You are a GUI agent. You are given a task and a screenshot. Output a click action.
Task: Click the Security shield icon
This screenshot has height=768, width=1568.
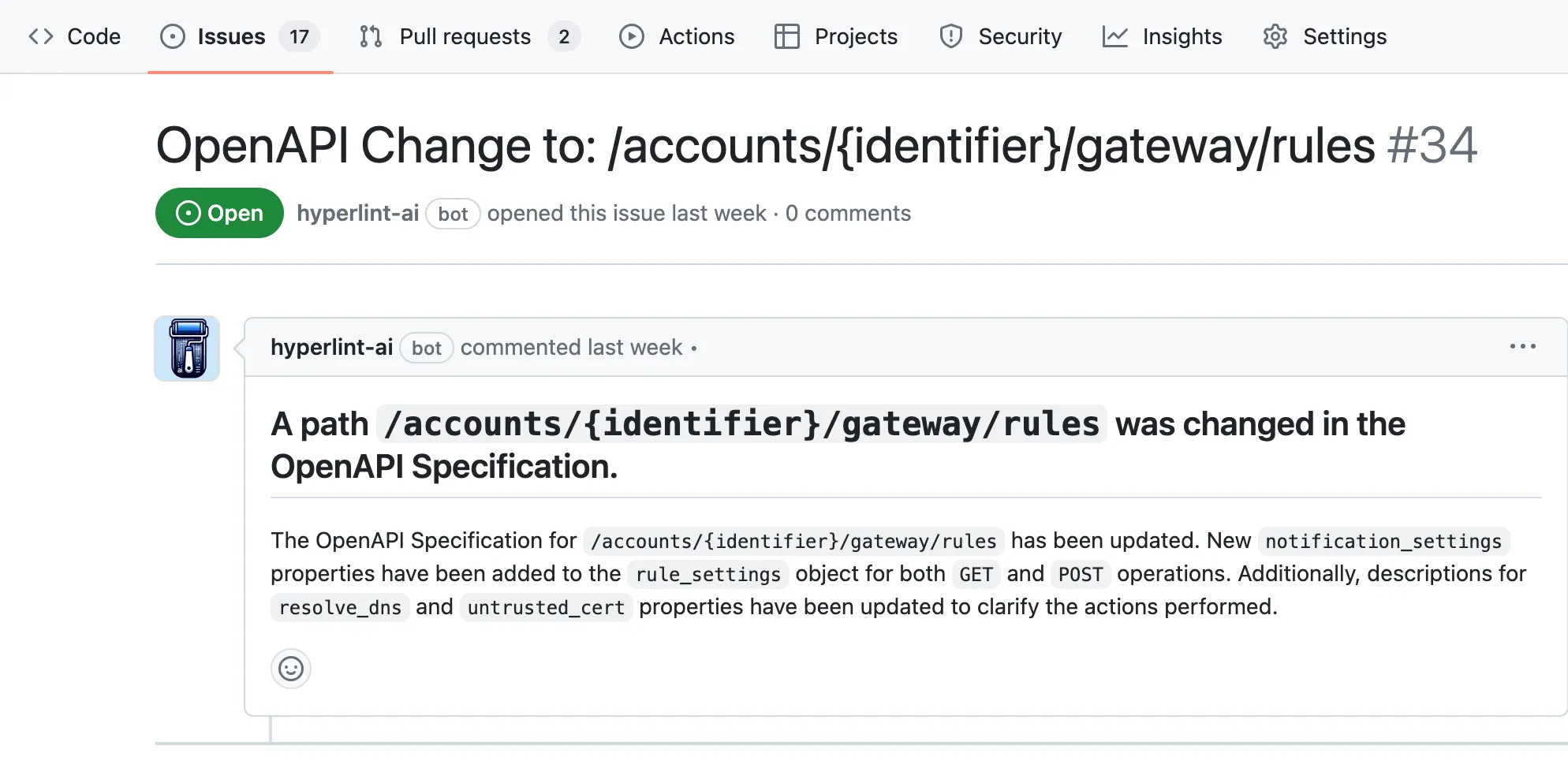pos(951,36)
